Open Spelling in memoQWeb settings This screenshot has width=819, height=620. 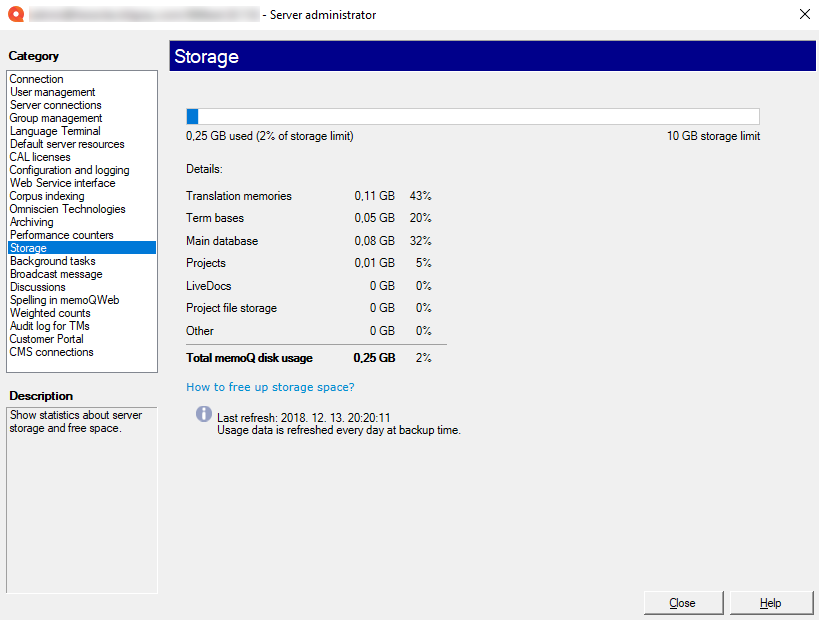pyautogui.click(x=64, y=299)
